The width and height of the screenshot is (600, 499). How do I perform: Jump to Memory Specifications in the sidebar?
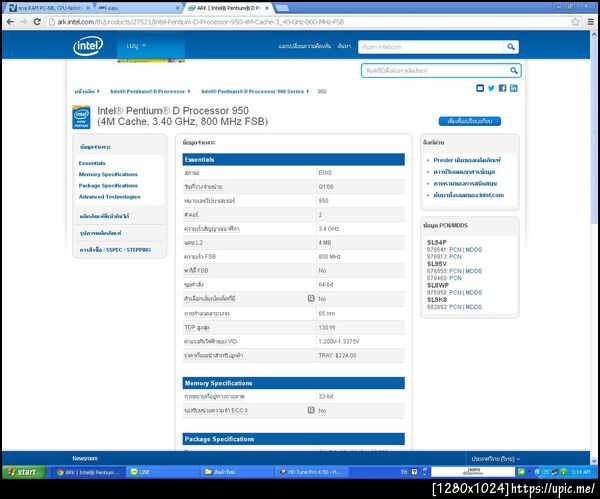click(108, 174)
